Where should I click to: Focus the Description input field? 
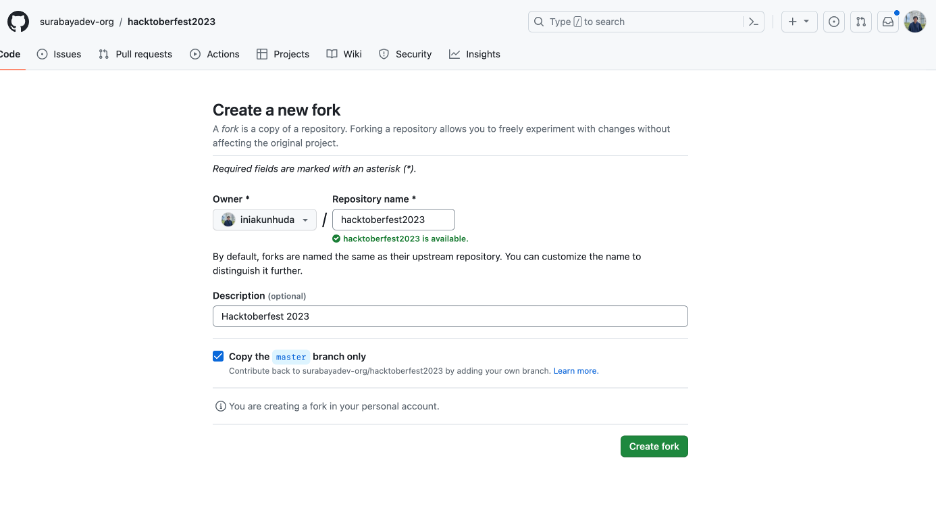[450, 317]
